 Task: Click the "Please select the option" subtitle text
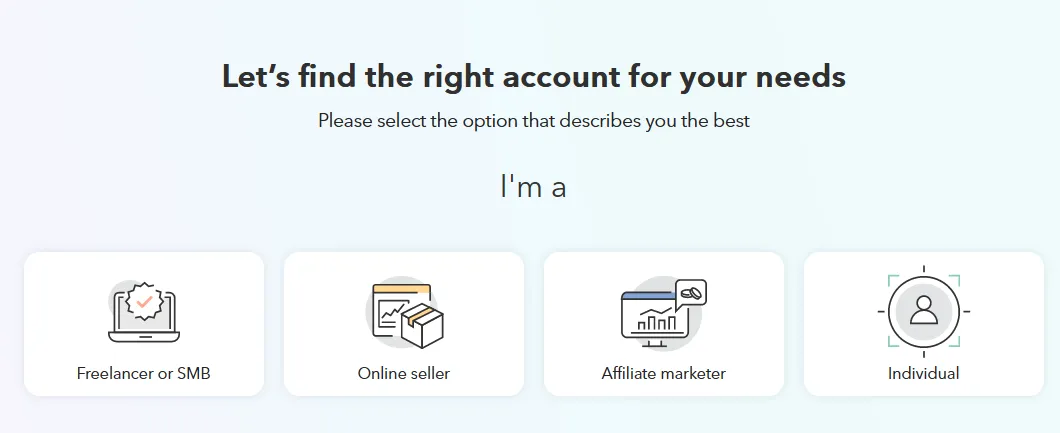coord(534,122)
